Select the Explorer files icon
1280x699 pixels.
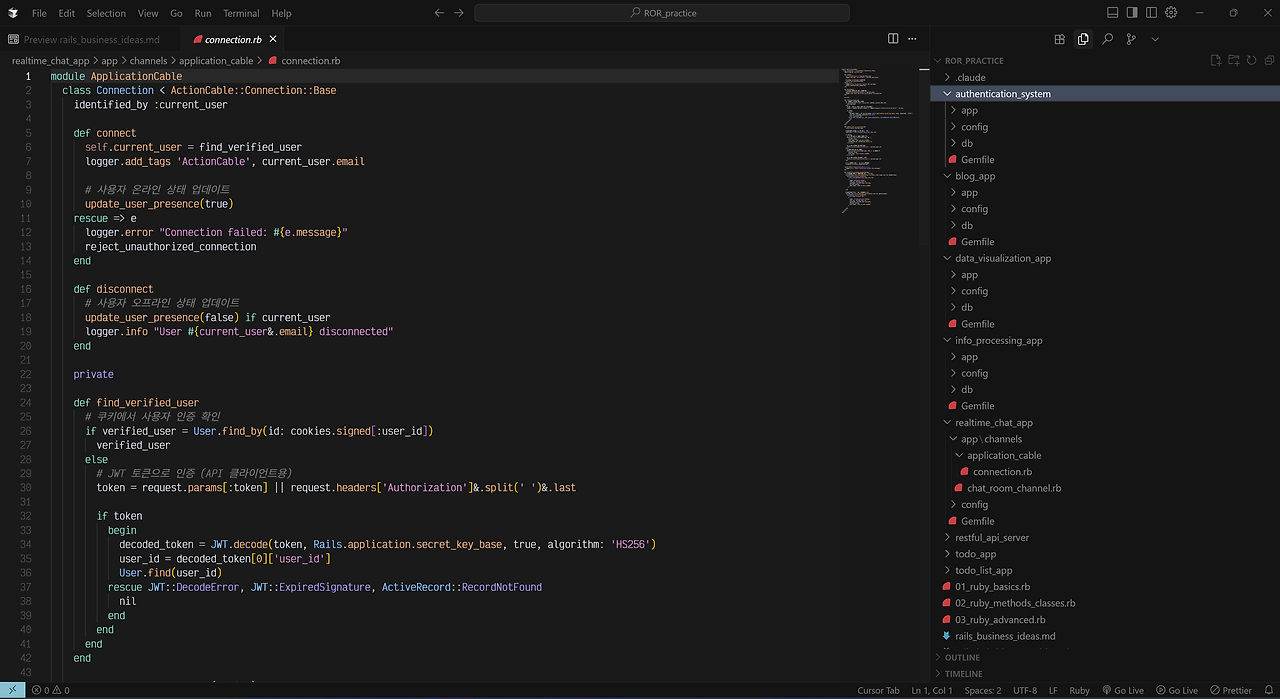coord(1083,39)
